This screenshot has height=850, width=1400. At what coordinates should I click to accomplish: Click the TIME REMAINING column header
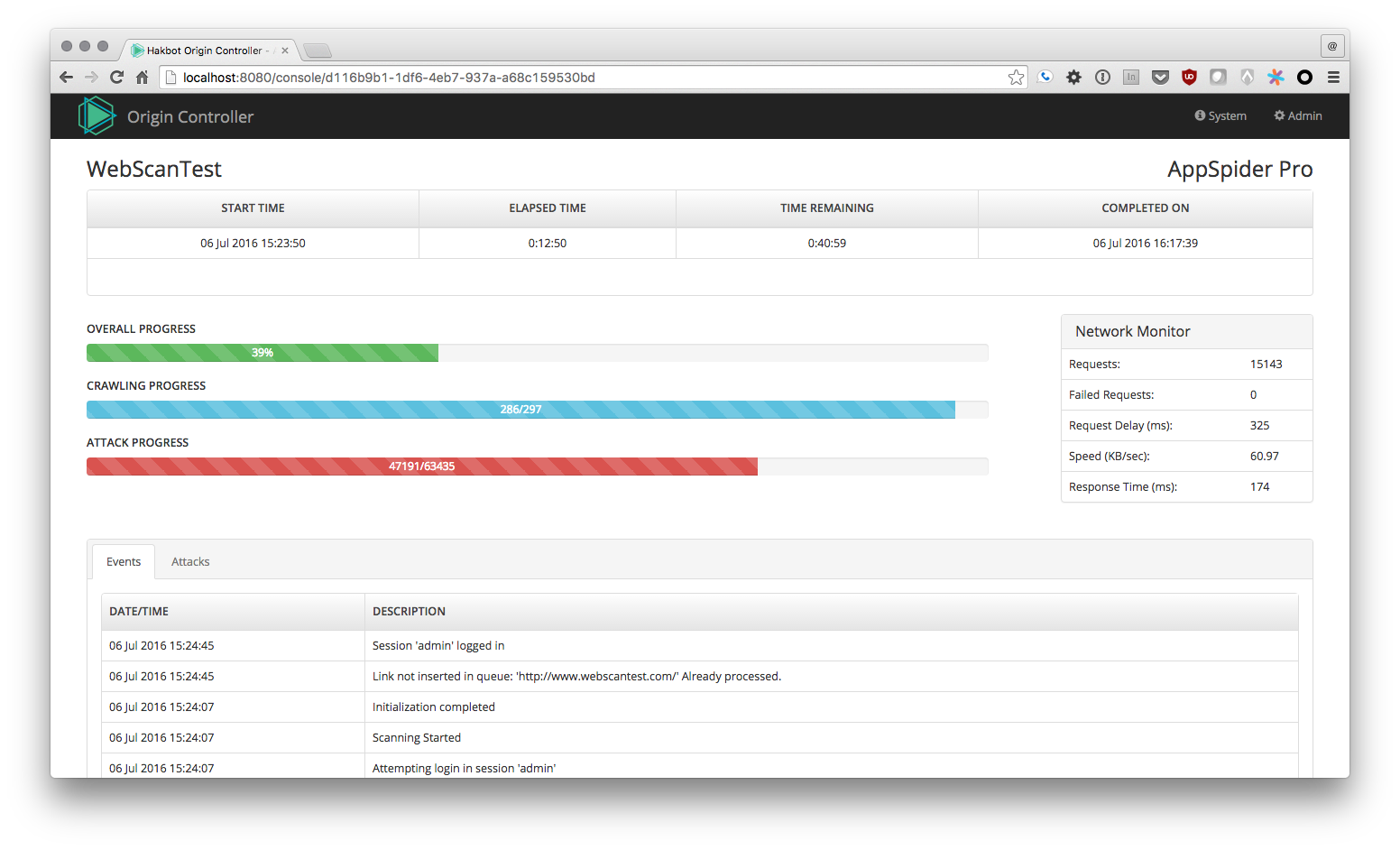(x=827, y=208)
